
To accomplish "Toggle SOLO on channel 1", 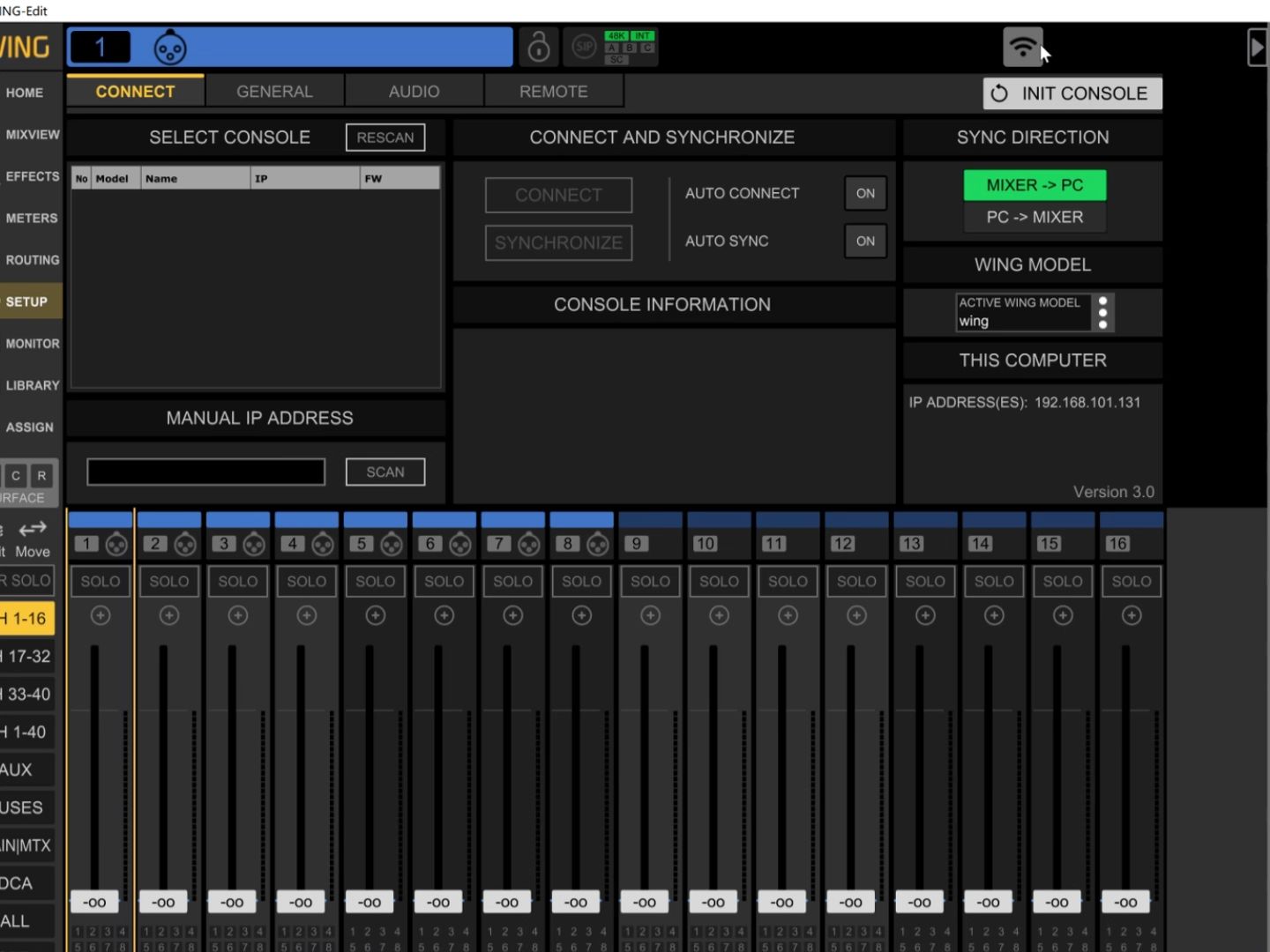I will coord(101,581).
